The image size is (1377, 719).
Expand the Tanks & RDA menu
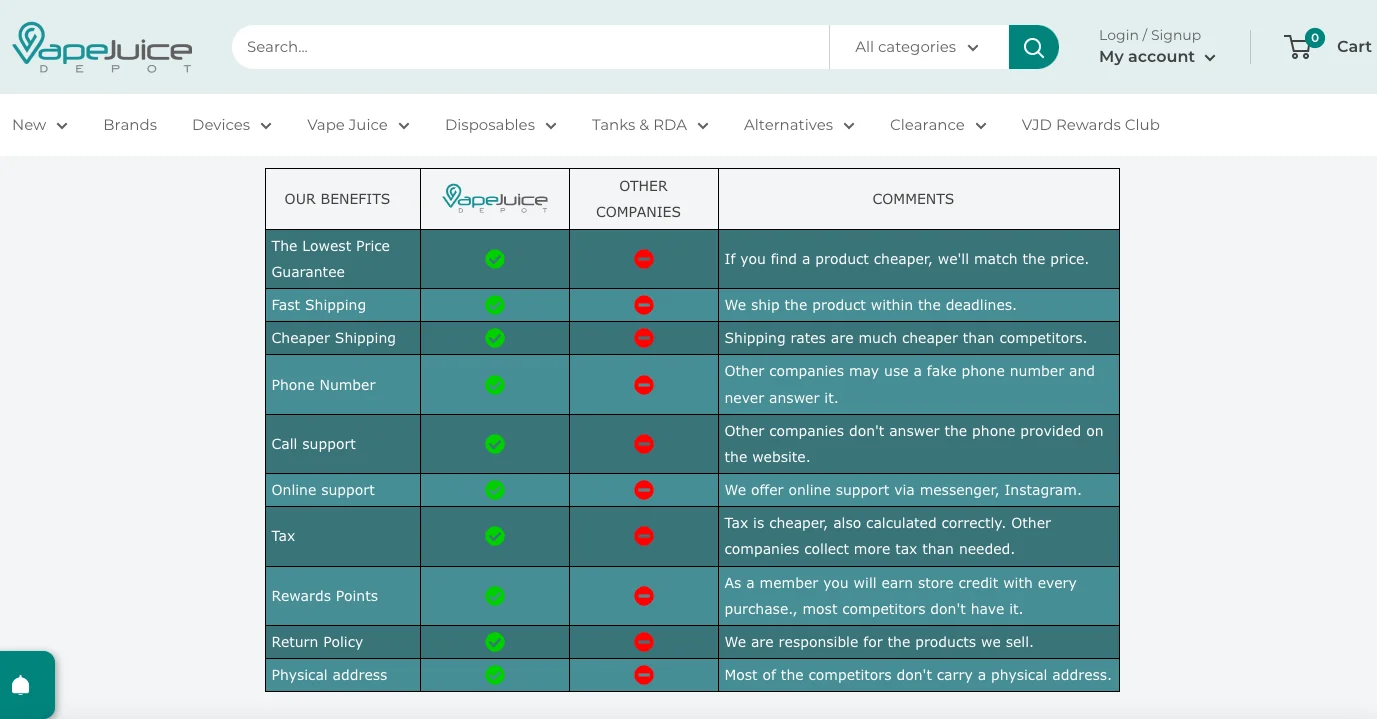[x=650, y=125]
